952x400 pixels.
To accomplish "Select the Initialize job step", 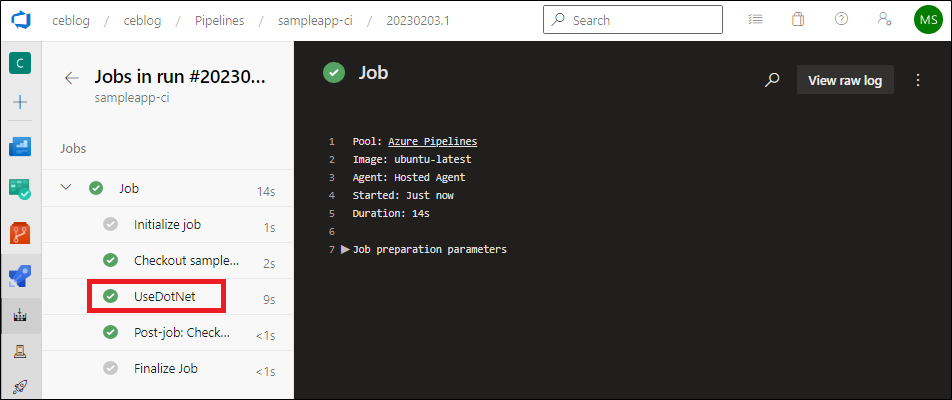I will (x=168, y=225).
